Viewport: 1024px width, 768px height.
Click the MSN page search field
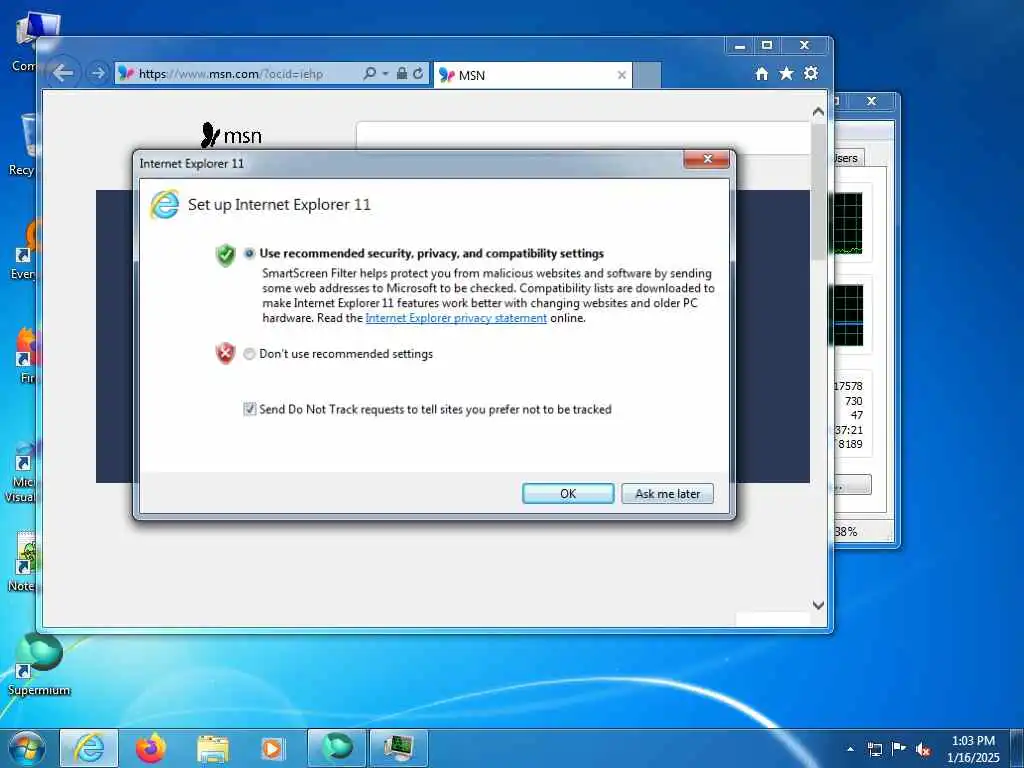point(583,136)
